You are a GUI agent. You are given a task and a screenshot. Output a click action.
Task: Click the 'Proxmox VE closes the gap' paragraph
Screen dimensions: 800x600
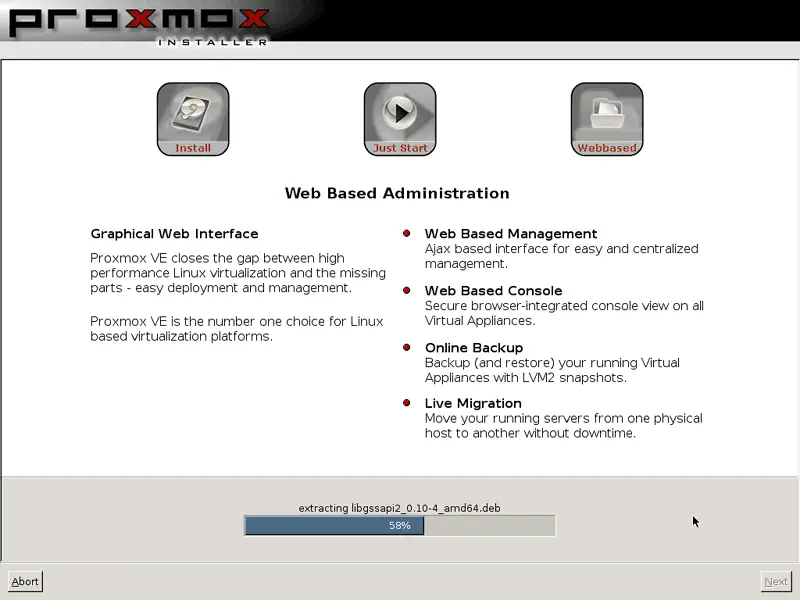click(x=238, y=273)
